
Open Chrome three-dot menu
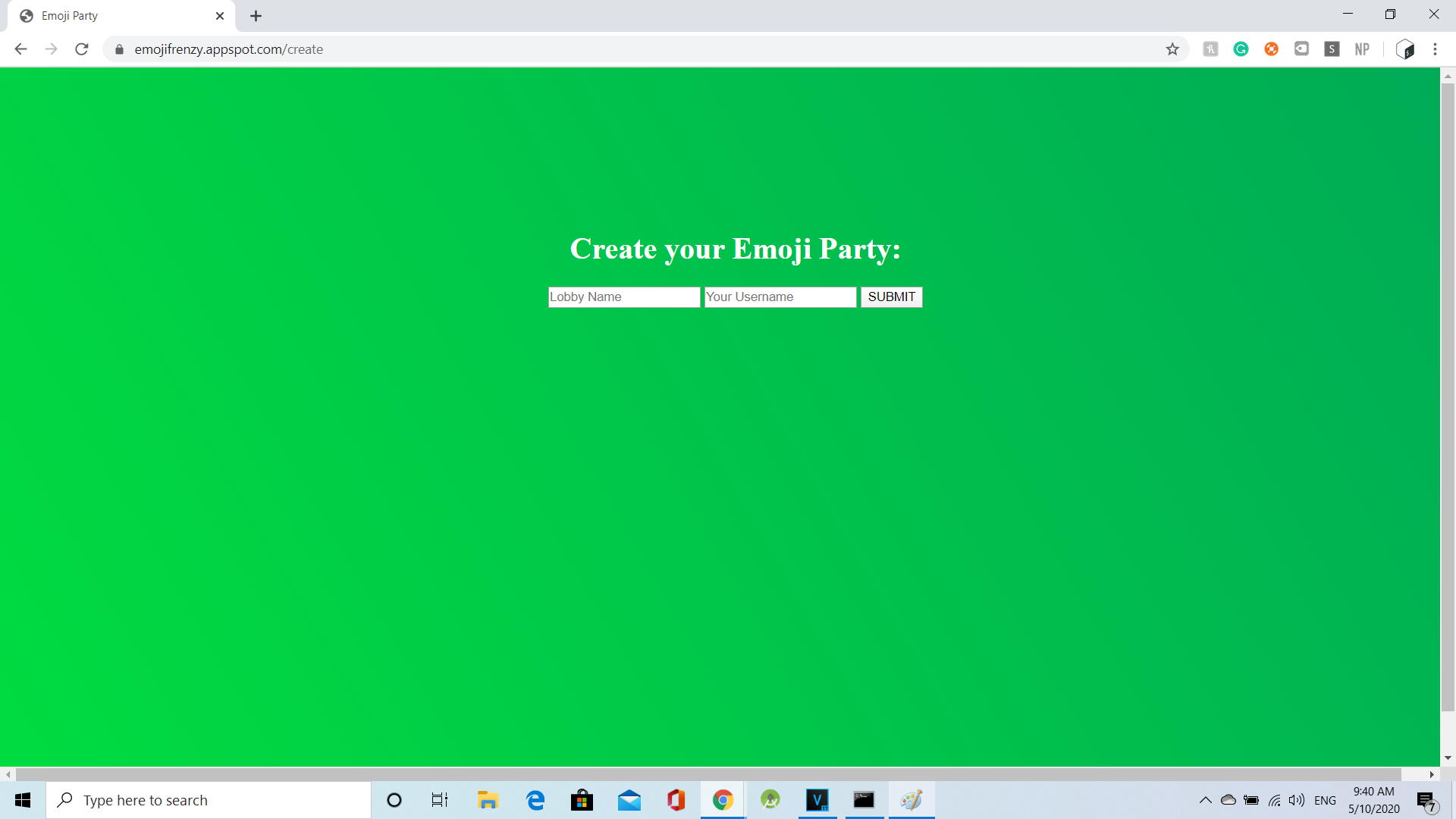click(1435, 49)
